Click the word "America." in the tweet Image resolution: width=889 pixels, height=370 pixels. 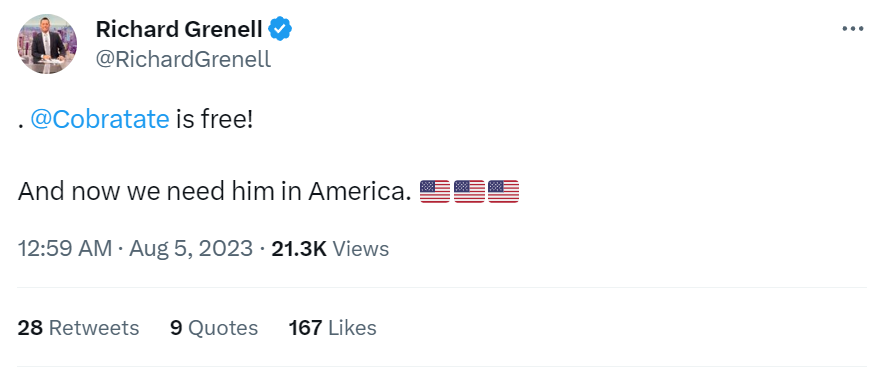[359, 192]
